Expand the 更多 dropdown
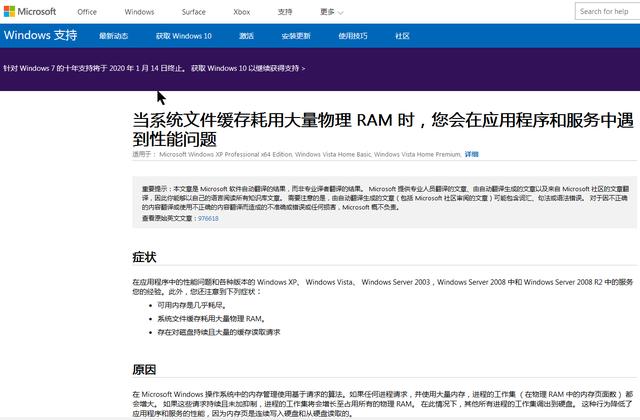This screenshot has width=640, height=420. (331, 12)
